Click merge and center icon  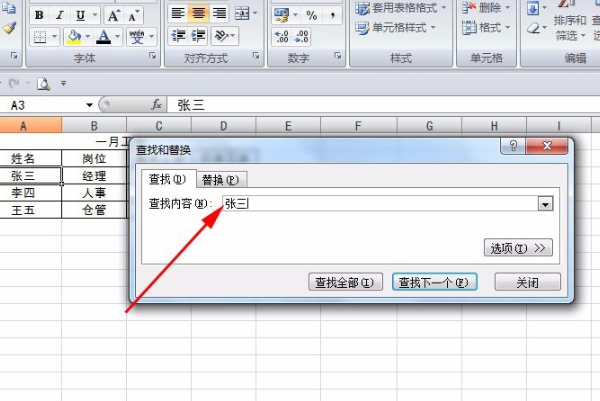[x=242, y=14]
